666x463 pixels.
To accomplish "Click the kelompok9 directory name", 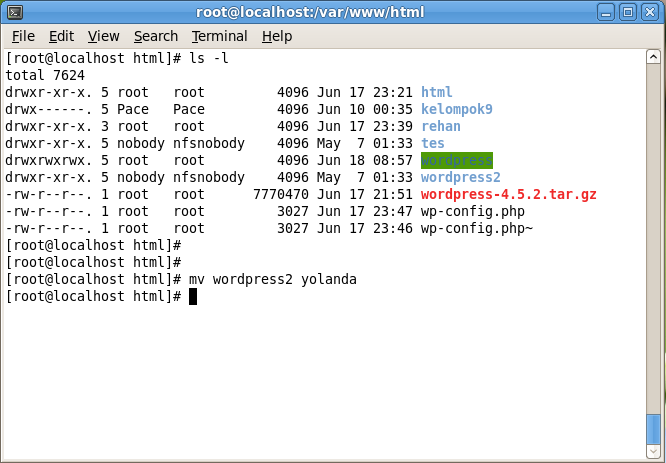I will tap(457, 109).
